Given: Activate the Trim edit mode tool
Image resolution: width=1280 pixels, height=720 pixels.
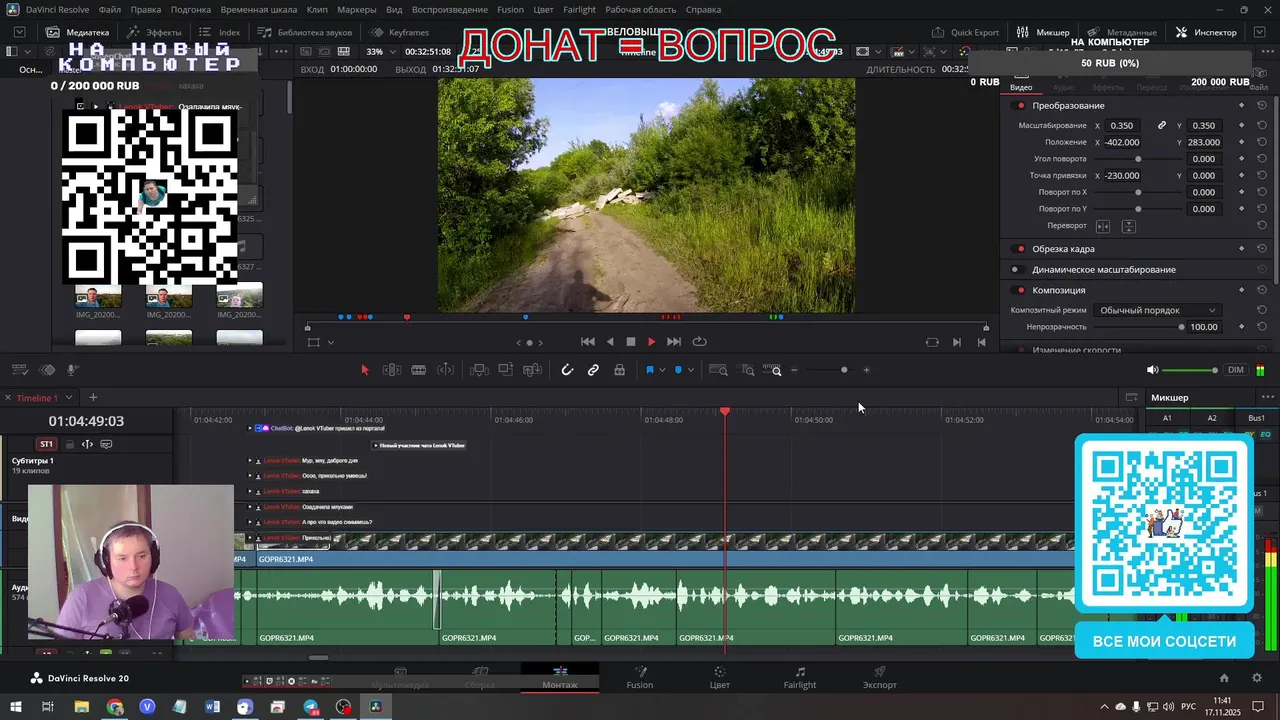Looking at the screenshot, I should (392, 370).
